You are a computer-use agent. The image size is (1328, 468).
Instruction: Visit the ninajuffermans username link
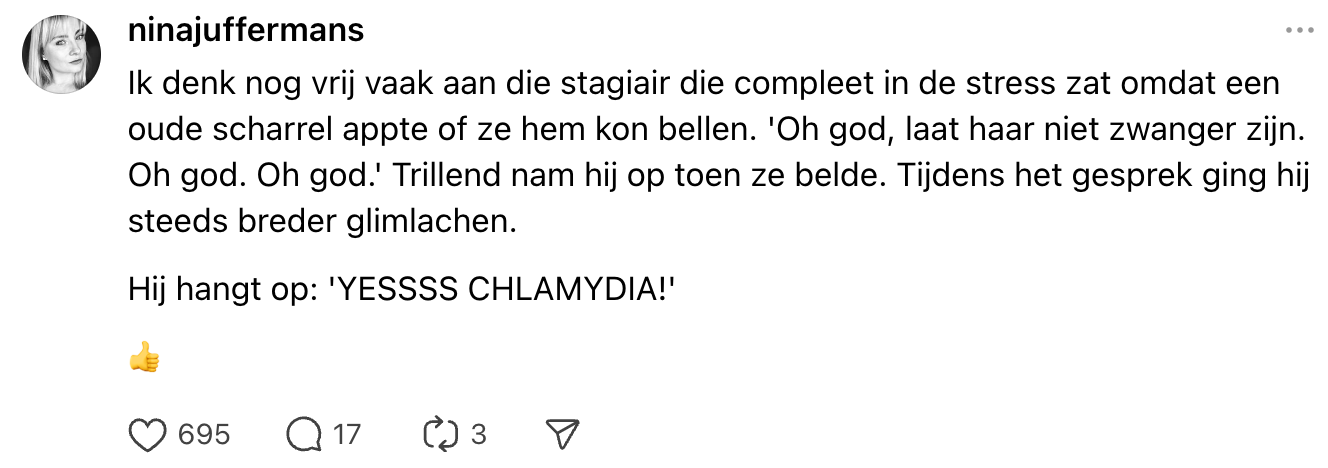click(x=246, y=30)
